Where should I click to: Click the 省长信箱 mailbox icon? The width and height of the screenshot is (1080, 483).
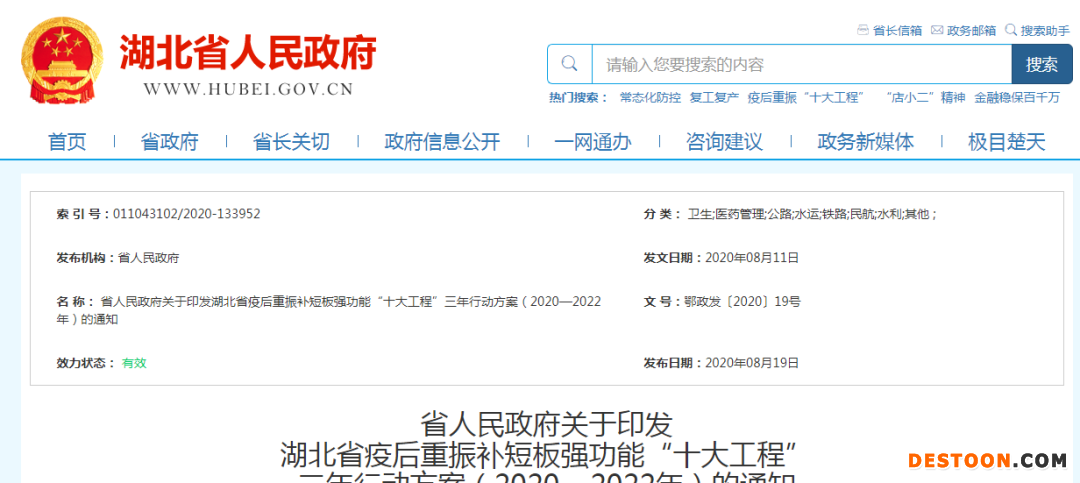[x=863, y=30]
